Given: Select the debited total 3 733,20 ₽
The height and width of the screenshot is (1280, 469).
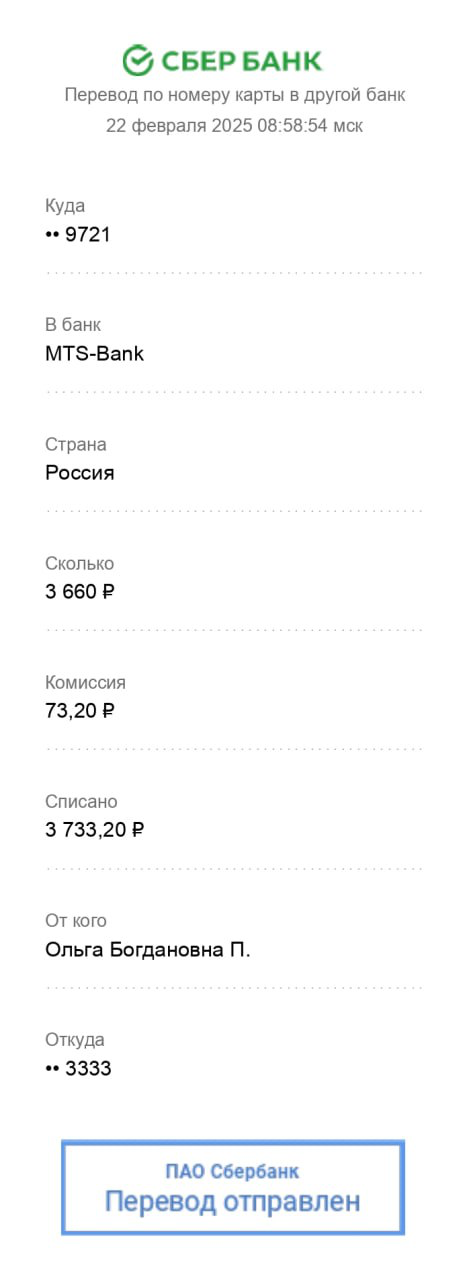Looking at the screenshot, I should pos(95,830).
